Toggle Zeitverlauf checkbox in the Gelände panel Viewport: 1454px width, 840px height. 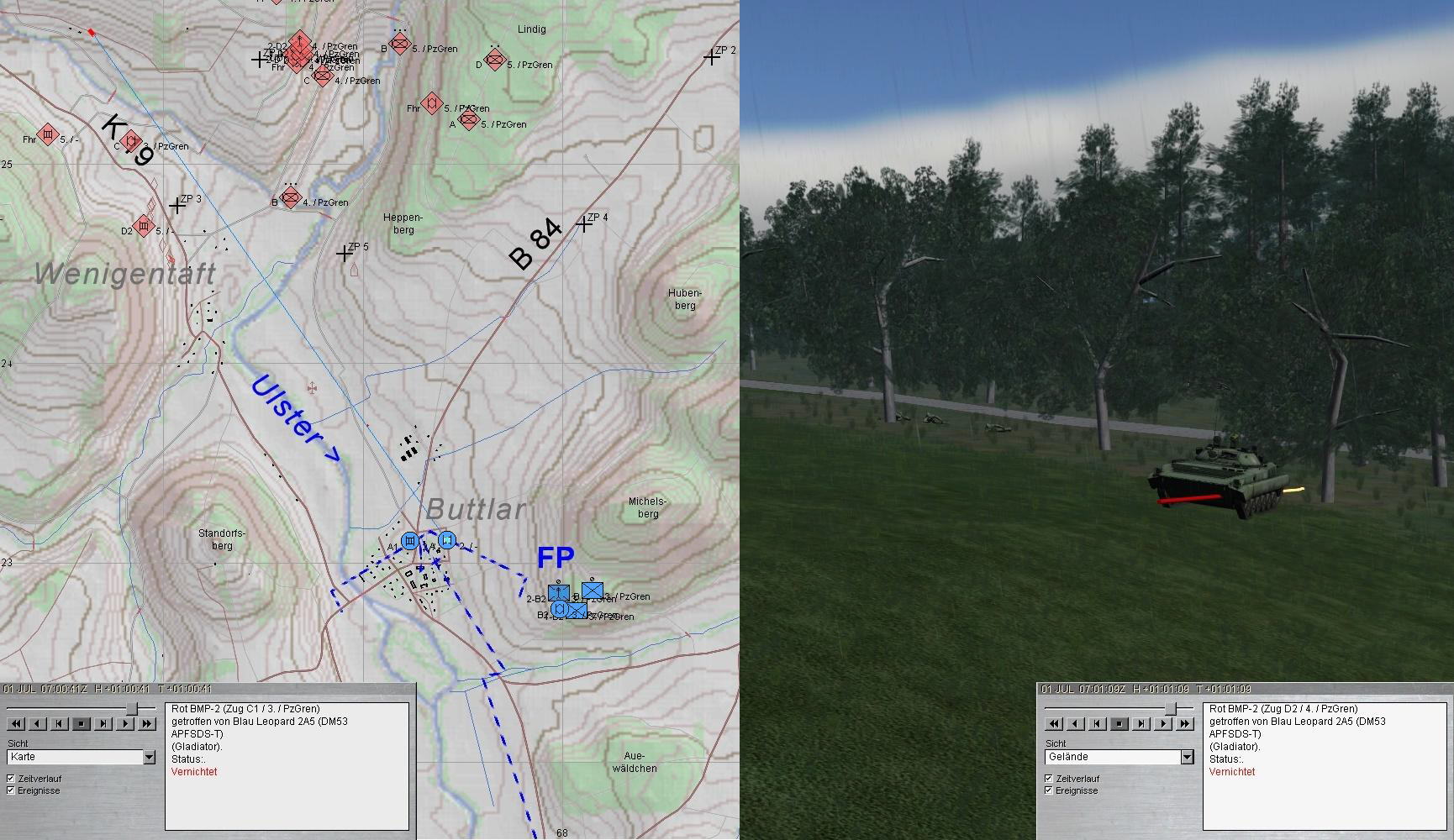point(1048,779)
